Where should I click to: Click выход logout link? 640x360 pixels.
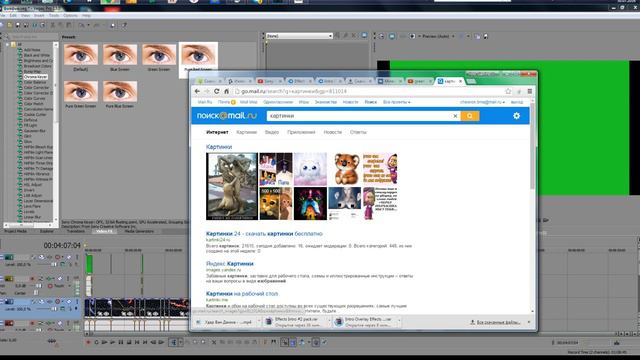pyautogui.click(x=517, y=102)
